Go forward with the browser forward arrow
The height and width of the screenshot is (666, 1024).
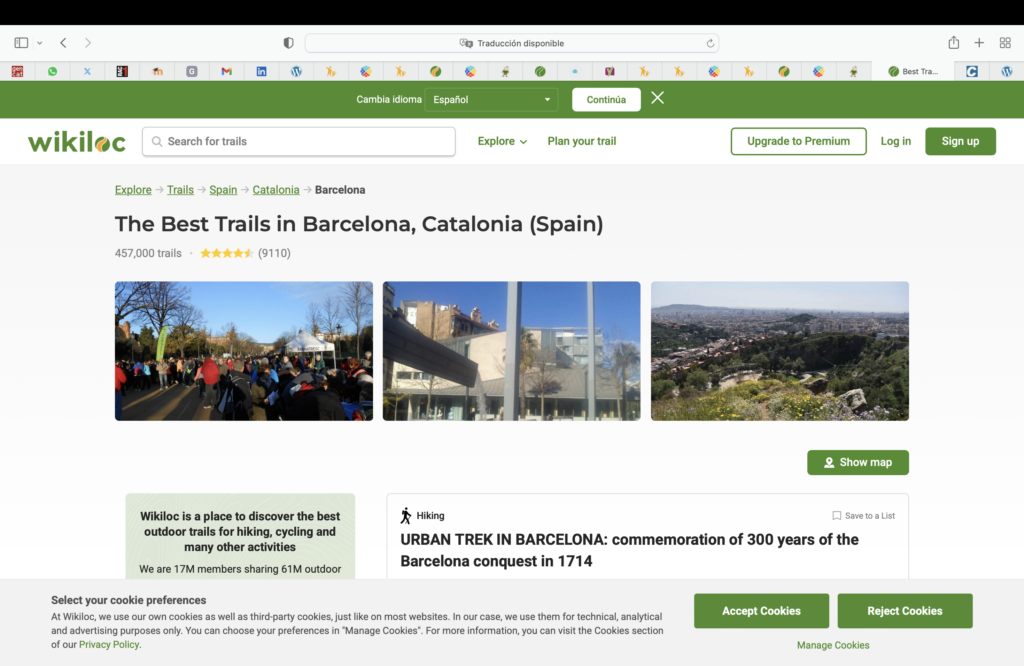(x=88, y=43)
